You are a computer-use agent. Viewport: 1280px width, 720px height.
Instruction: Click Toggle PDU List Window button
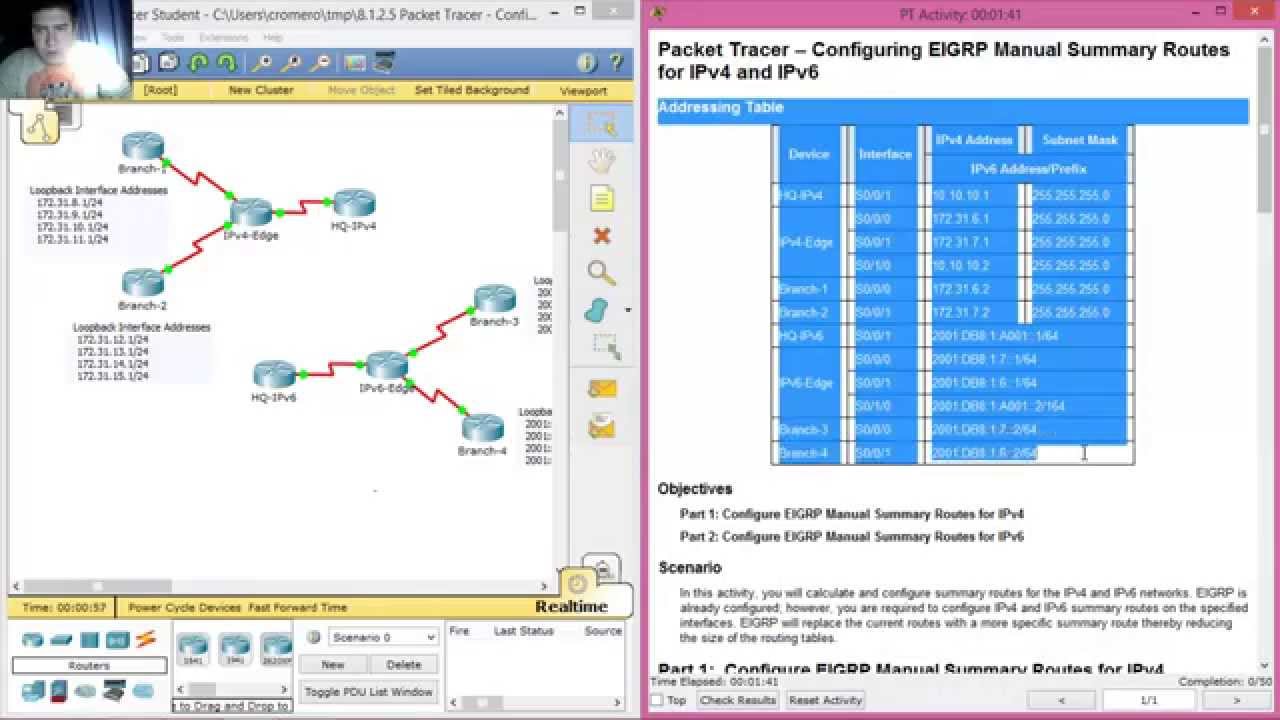(x=369, y=691)
